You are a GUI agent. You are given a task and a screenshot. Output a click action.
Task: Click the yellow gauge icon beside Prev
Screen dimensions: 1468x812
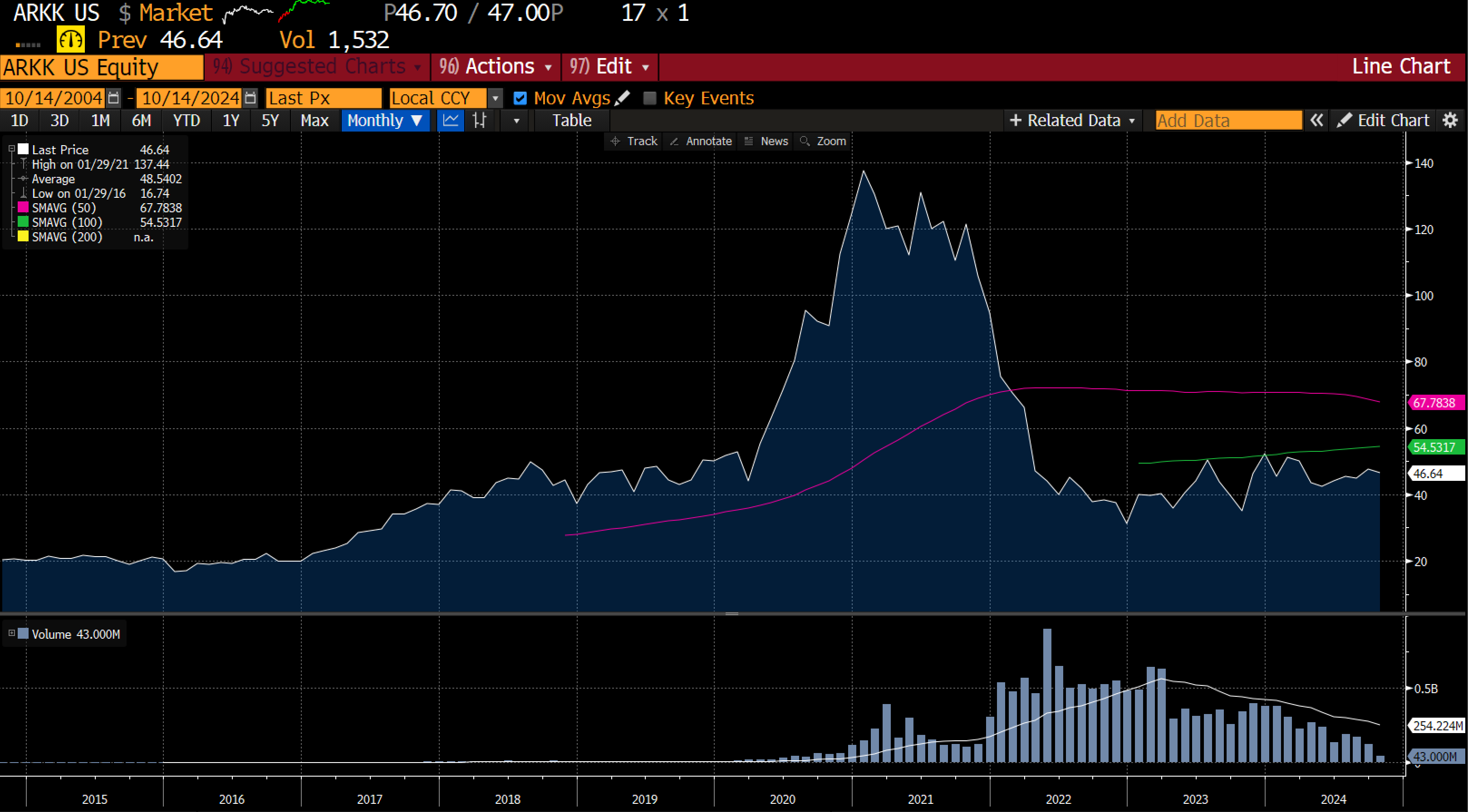coord(71,40)
